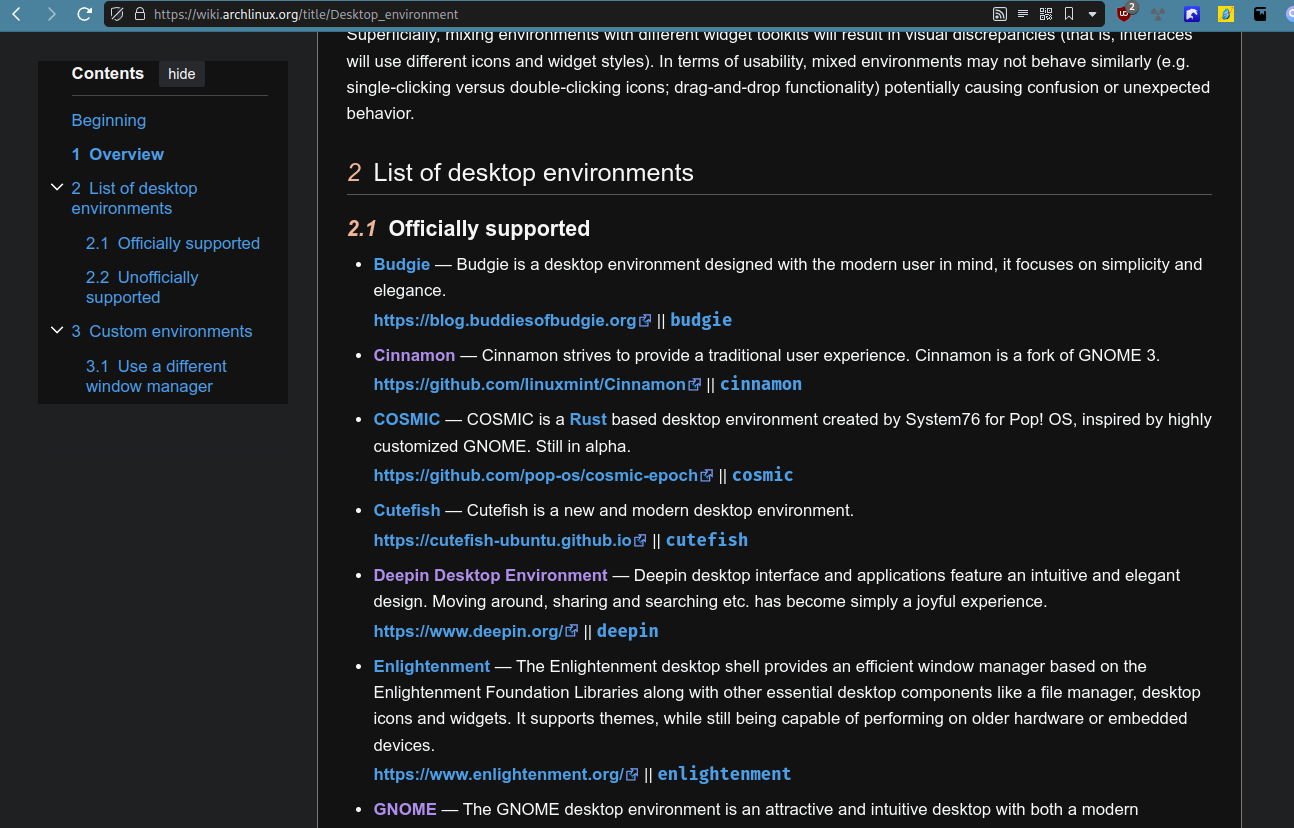
Task: Open the cosmic package link
Action: (763, 475)
